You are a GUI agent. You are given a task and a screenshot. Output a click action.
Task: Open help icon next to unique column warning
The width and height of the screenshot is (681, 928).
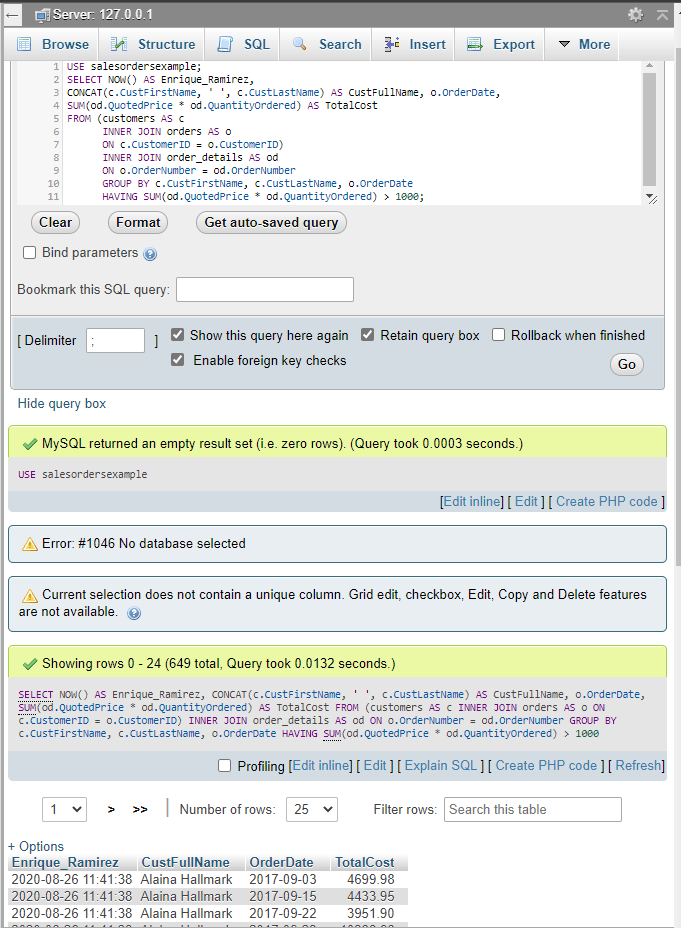(134, 613)
